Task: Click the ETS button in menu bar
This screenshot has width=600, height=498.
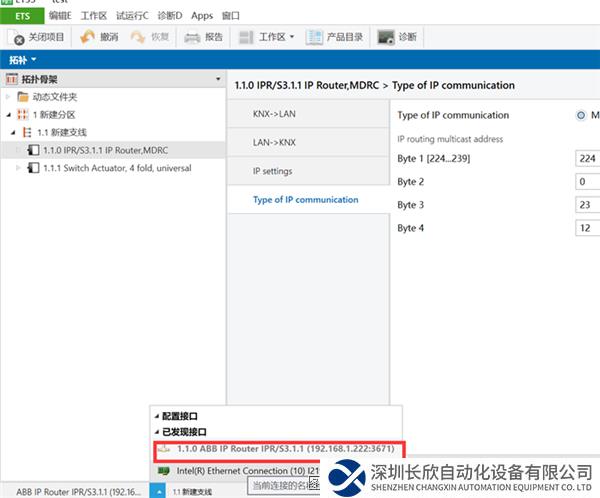Action: (22, 16)
